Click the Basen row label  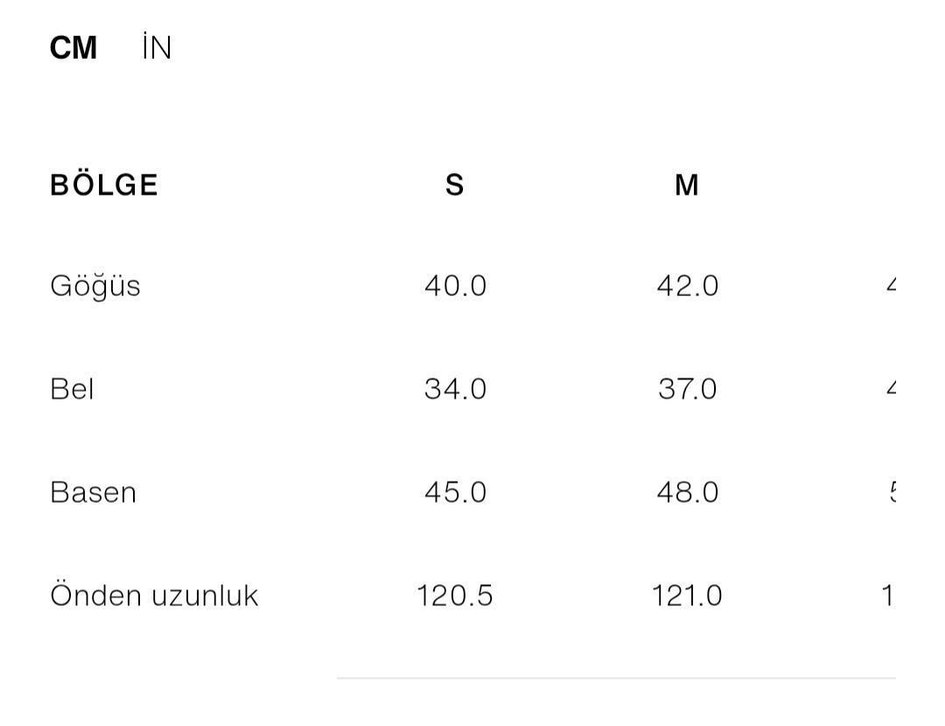pyautogui.click(x=93, y=492)
